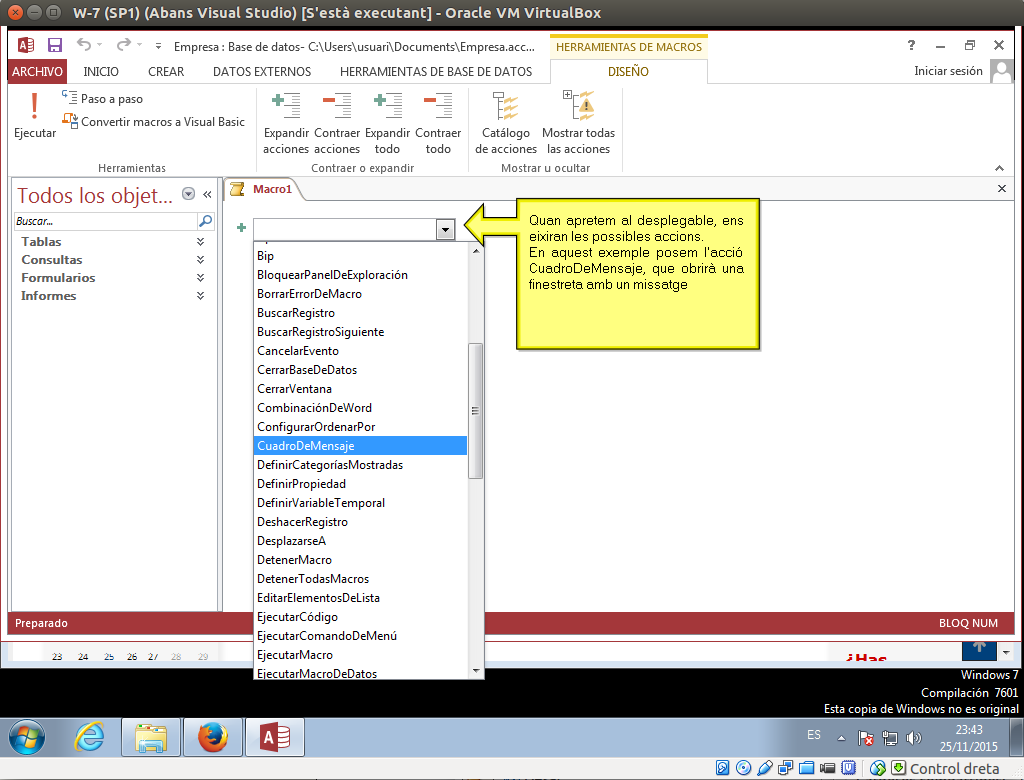Open the quick access toolbar customize dropdown
This screenshot has width=1024, height=780.
pyautogui.click(x=158, y=46)
